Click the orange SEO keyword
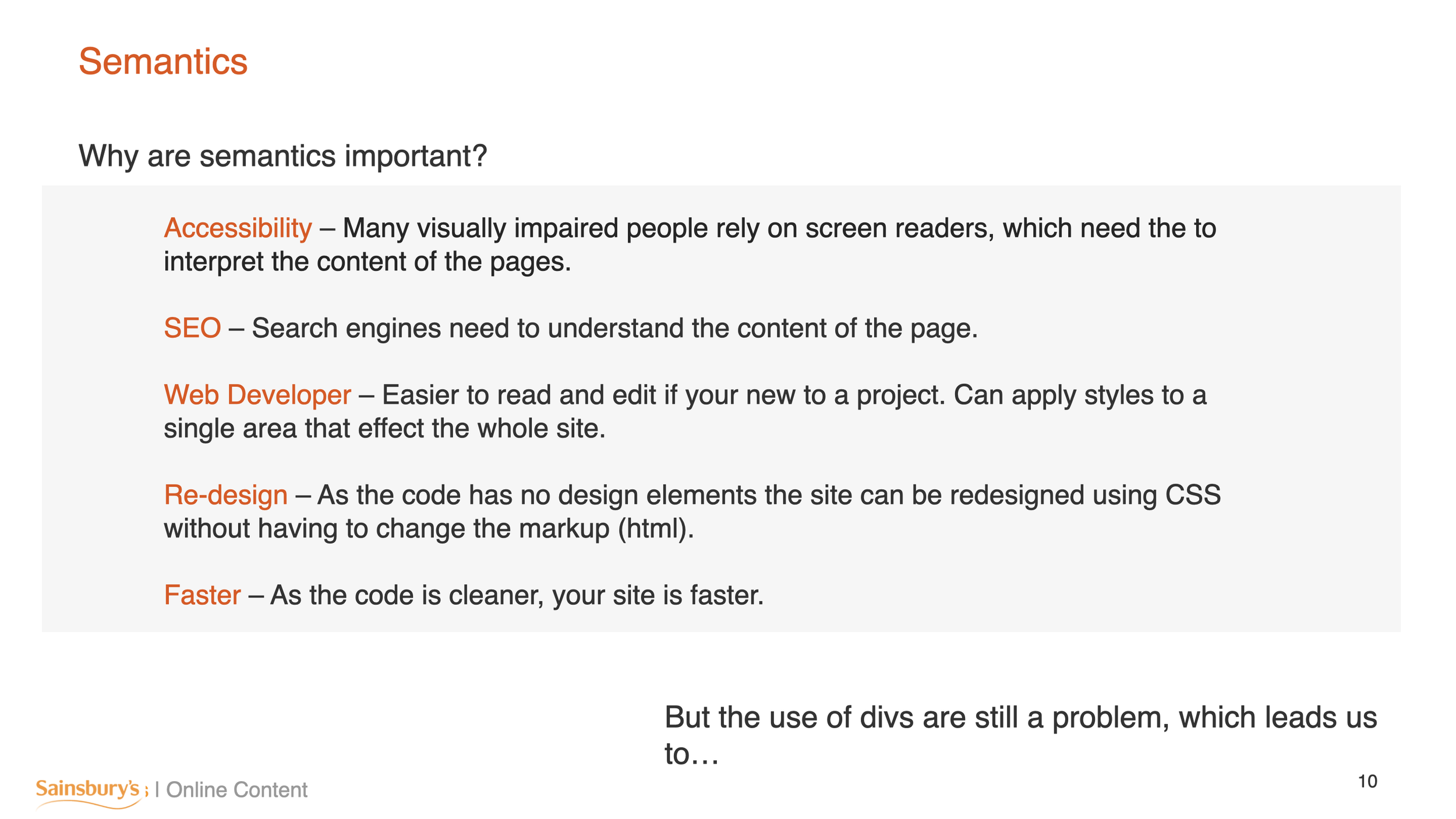This screenshot has height=819, width=1456. (x=192, y=328)
